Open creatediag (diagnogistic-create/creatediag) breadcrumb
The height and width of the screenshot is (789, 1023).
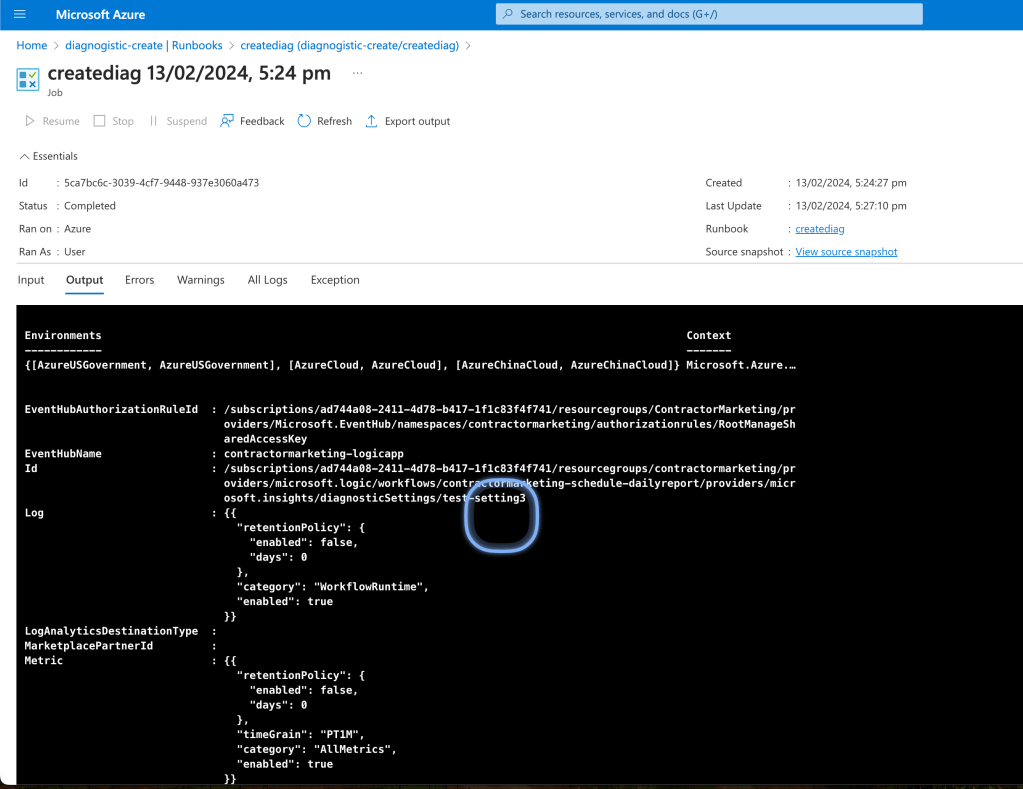[x=350, y=45]
